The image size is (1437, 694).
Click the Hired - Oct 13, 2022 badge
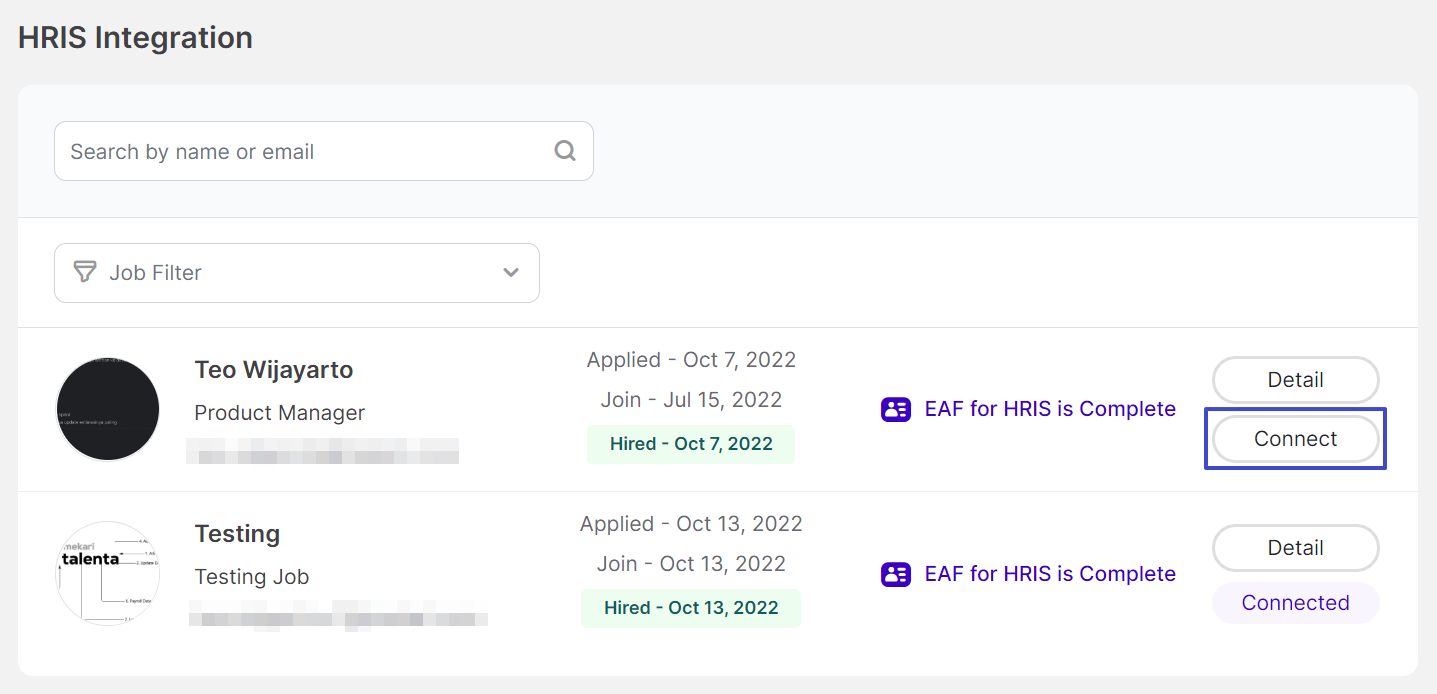[691, 608]
